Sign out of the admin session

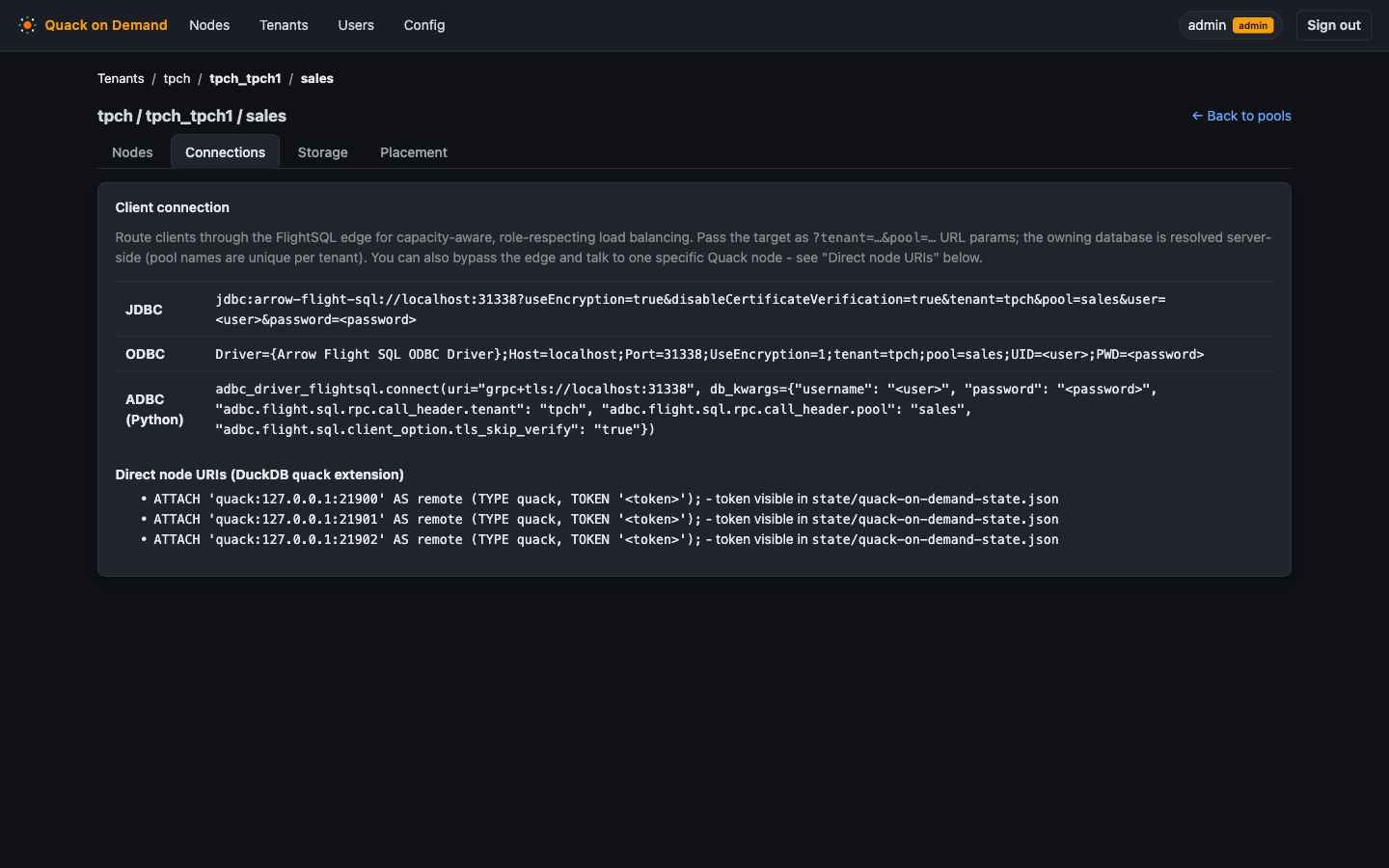click(1334, 25)
